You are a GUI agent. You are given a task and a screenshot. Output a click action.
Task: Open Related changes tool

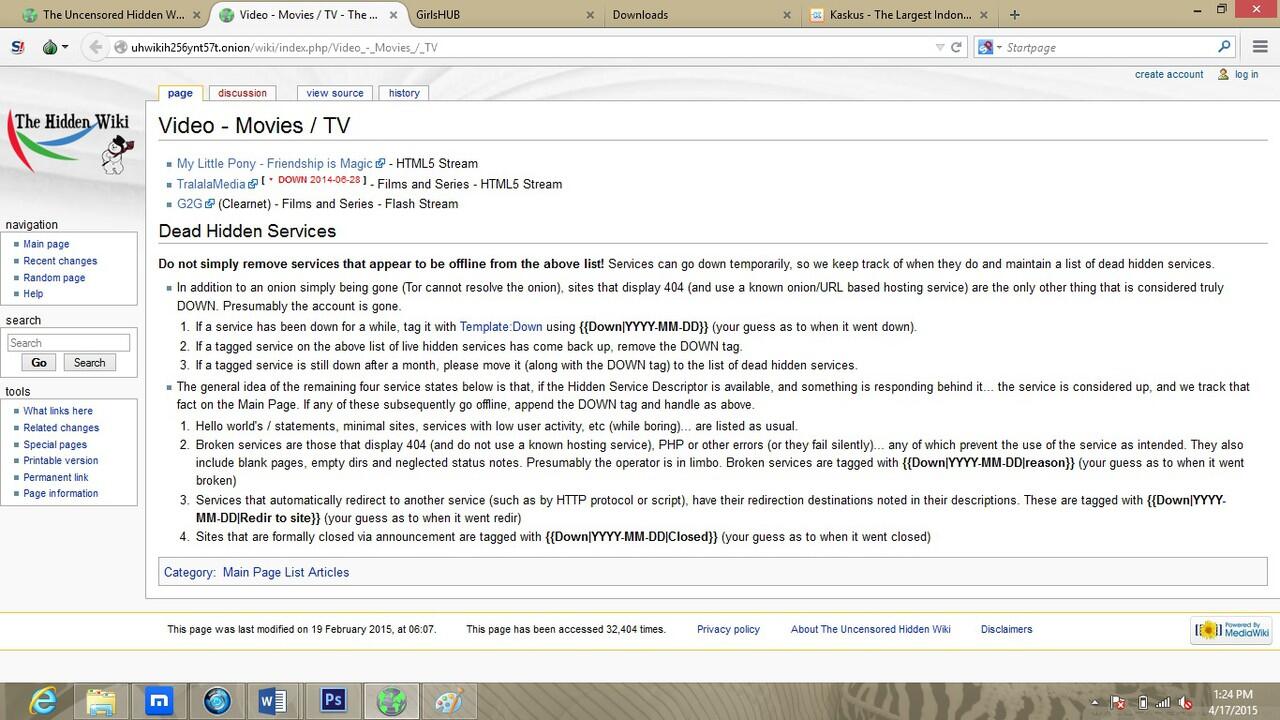point(61,428)
